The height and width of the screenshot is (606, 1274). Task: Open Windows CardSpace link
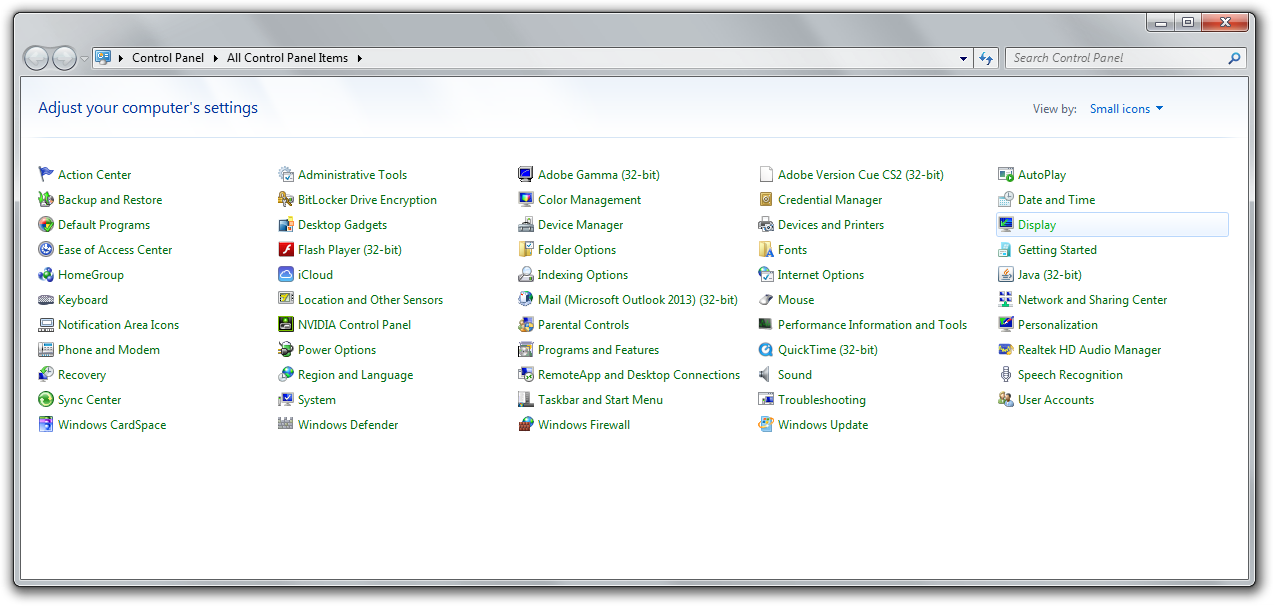tap(112, 424)
